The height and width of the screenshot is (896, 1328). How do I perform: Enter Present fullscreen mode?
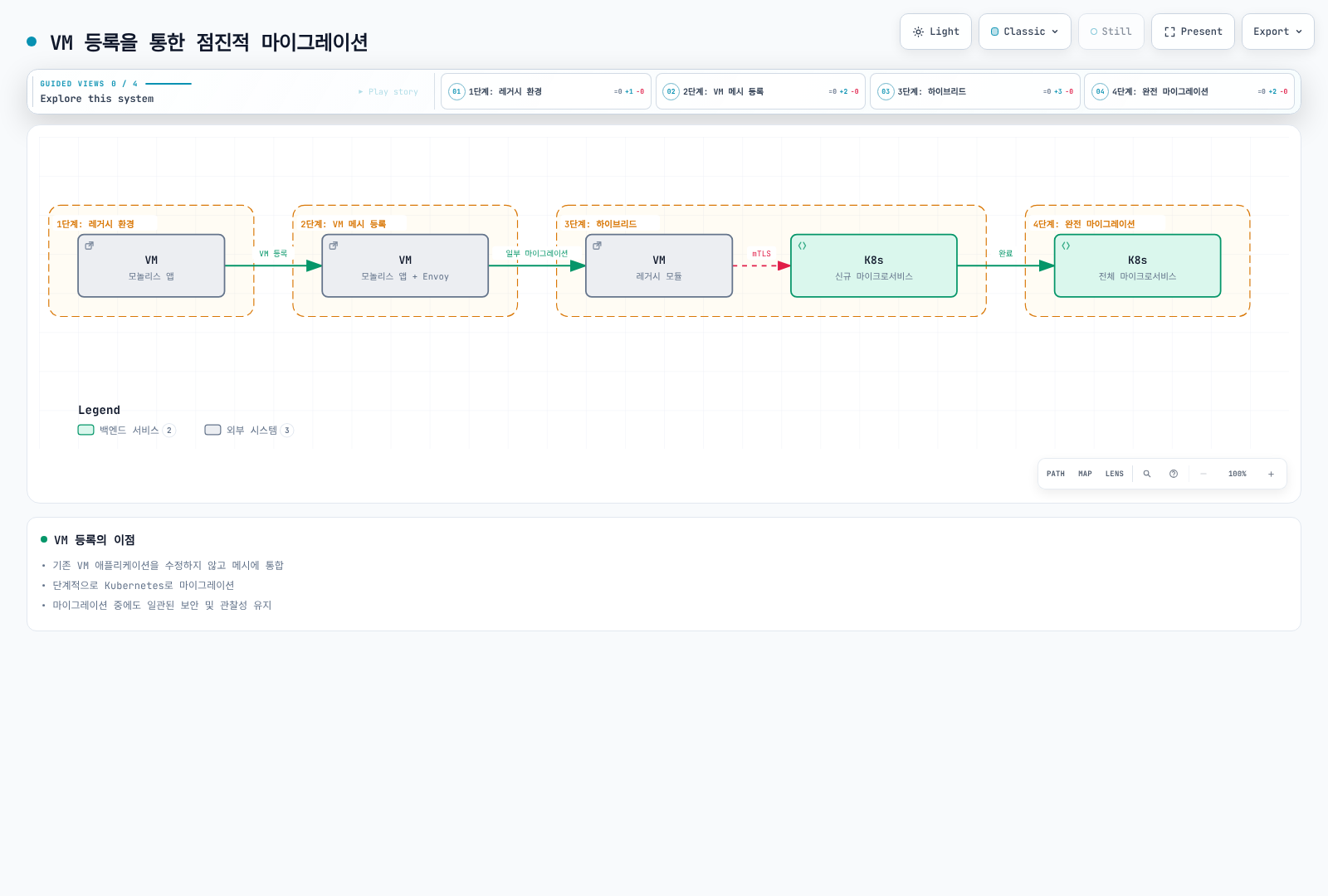1193,32
